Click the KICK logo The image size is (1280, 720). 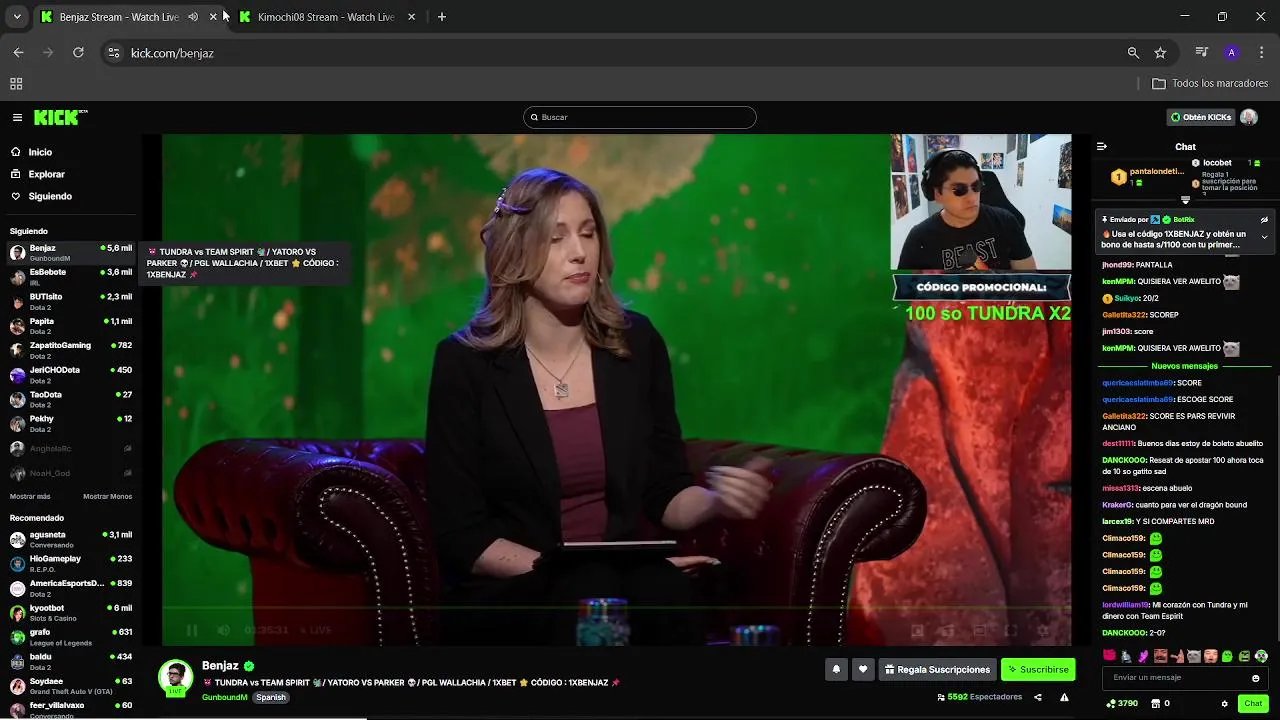60,117
